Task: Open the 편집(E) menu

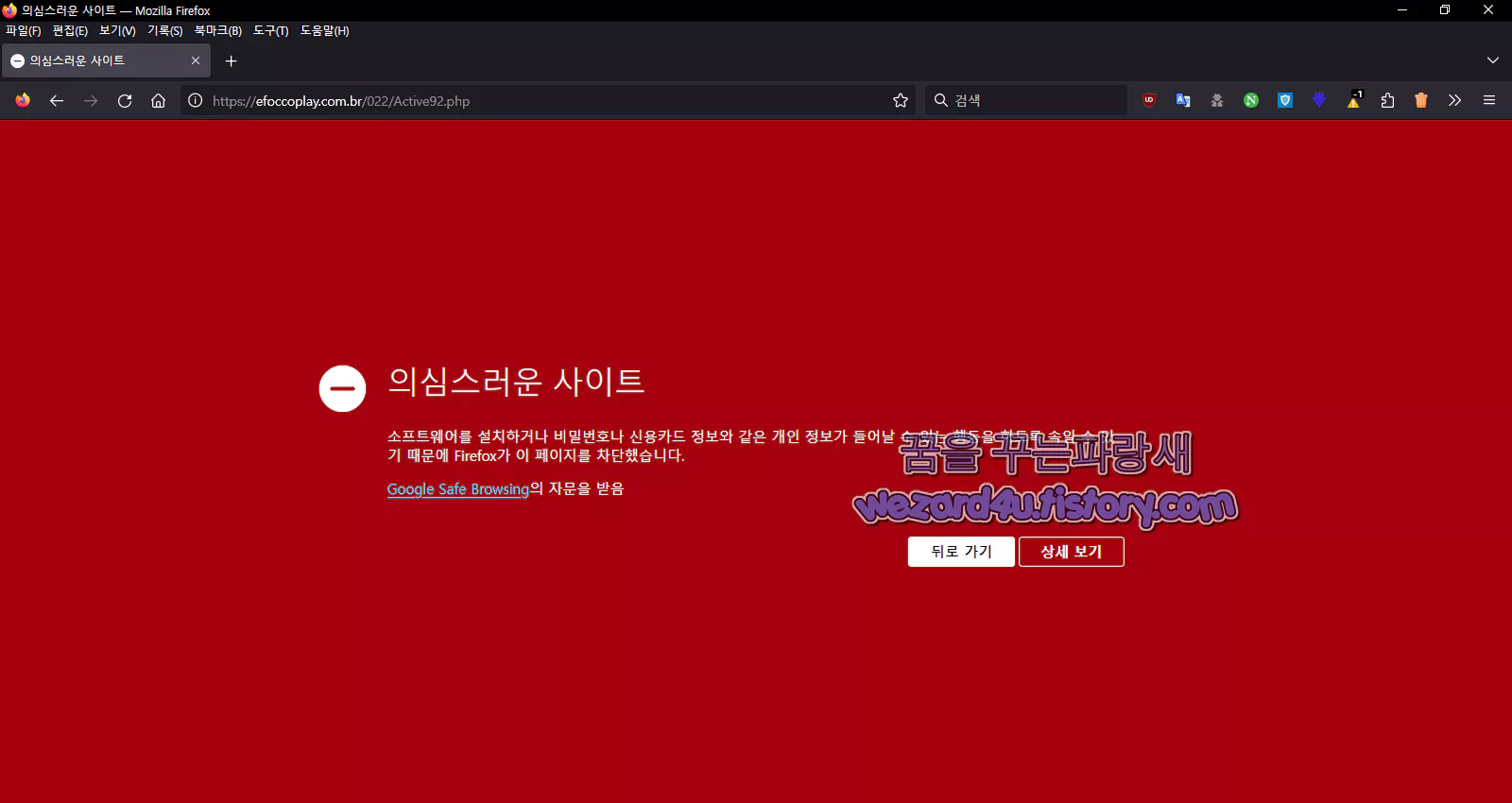Action: (70, 30)
